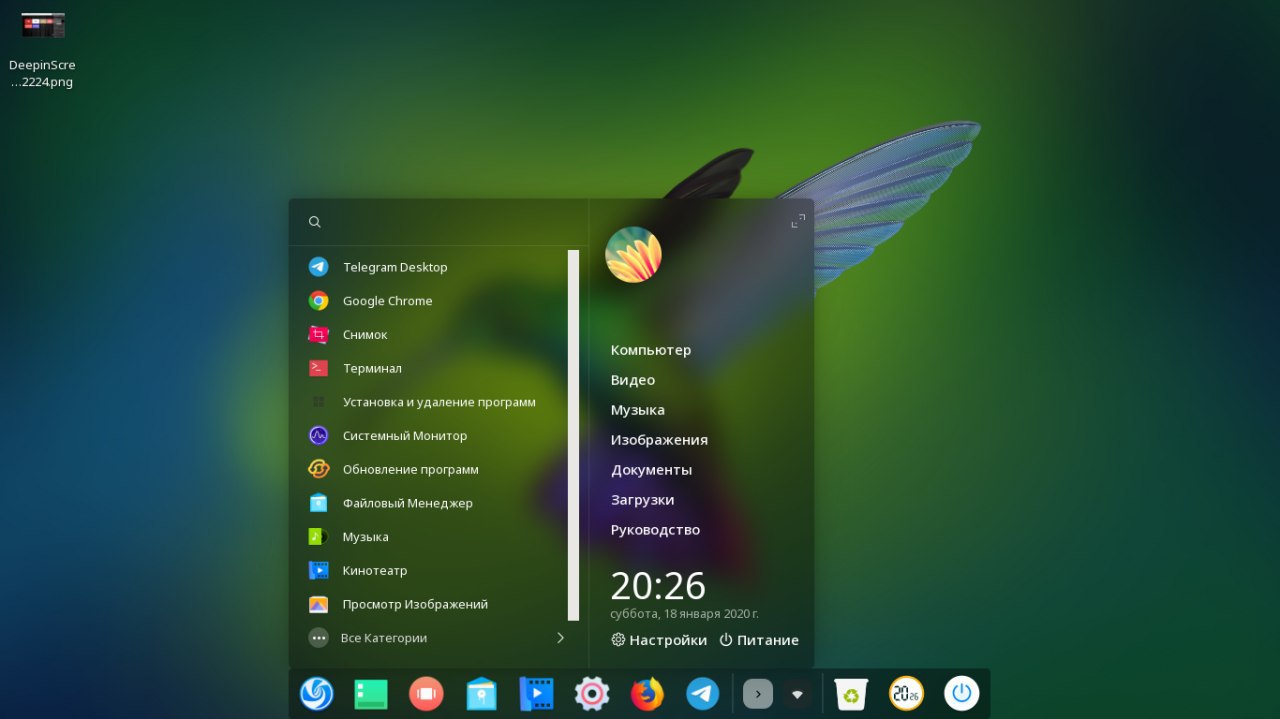Click the Telegram Desktop text label
This screenshot has height=719, width=1280.
[x=395, y=267]
